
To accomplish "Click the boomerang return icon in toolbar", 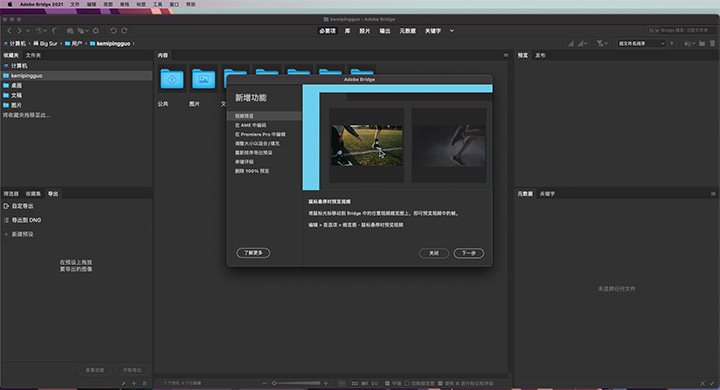I will click(55, 31).
